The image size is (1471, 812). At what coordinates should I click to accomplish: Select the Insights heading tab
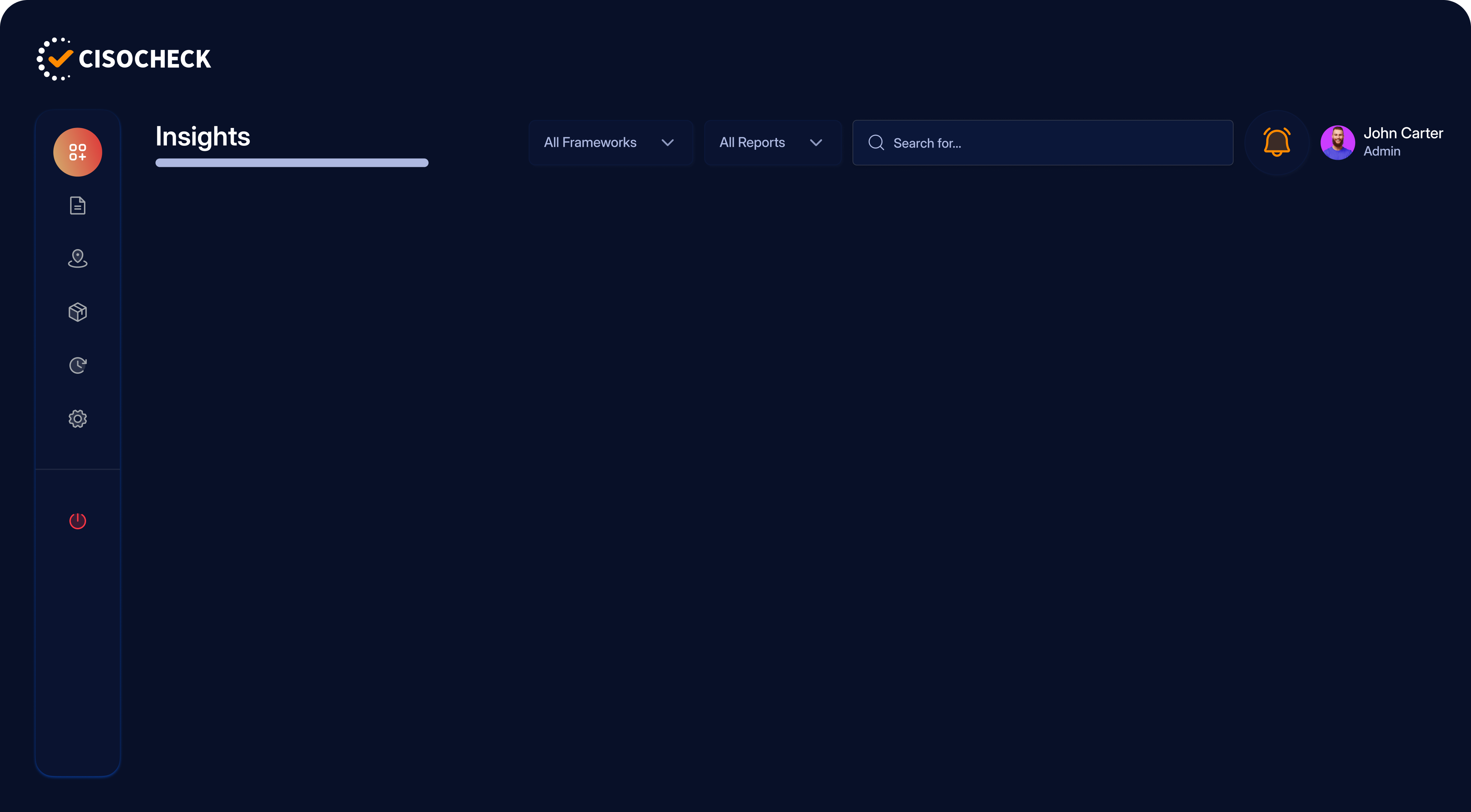[203, 137]
